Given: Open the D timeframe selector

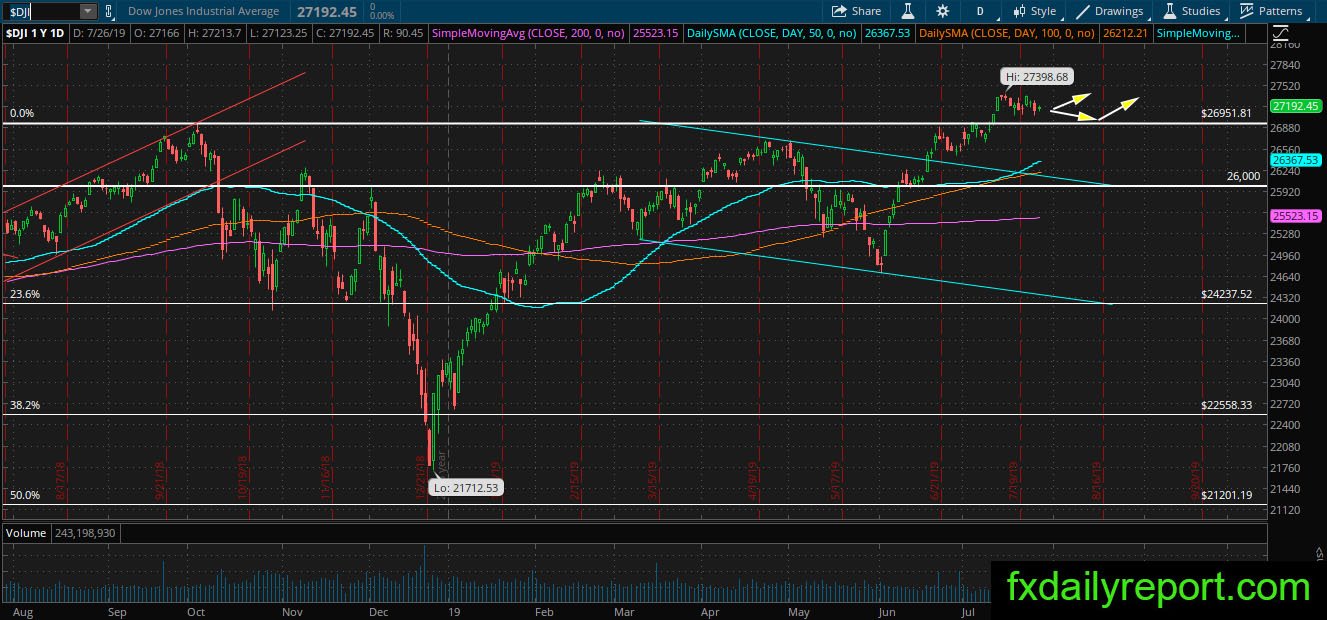Looking at the screenshot, I should (x=980, y=11).
